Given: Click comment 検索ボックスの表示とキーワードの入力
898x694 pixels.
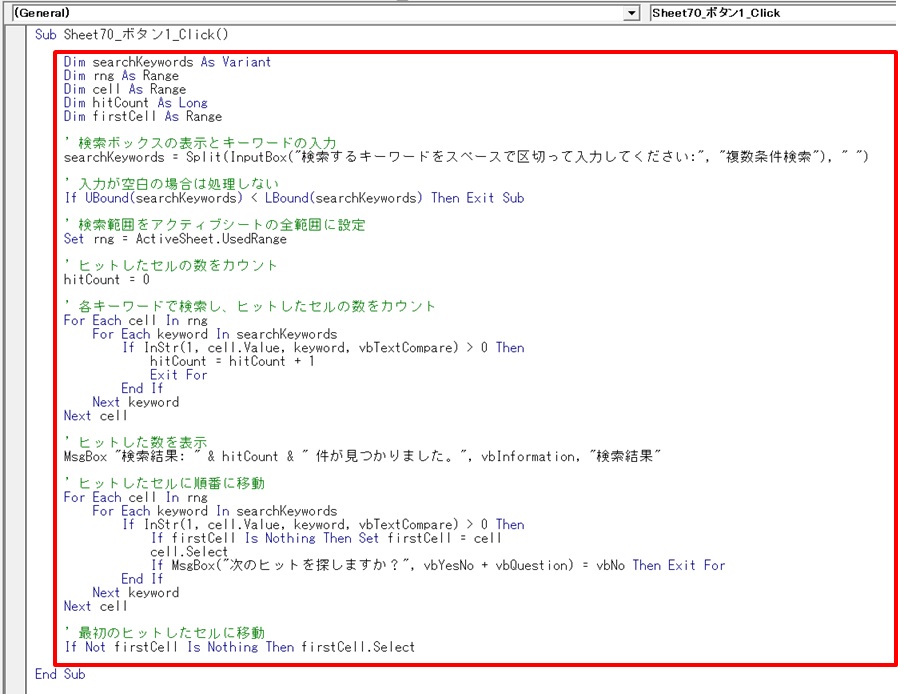Looking at the screenshot, I should coord(200,143).
